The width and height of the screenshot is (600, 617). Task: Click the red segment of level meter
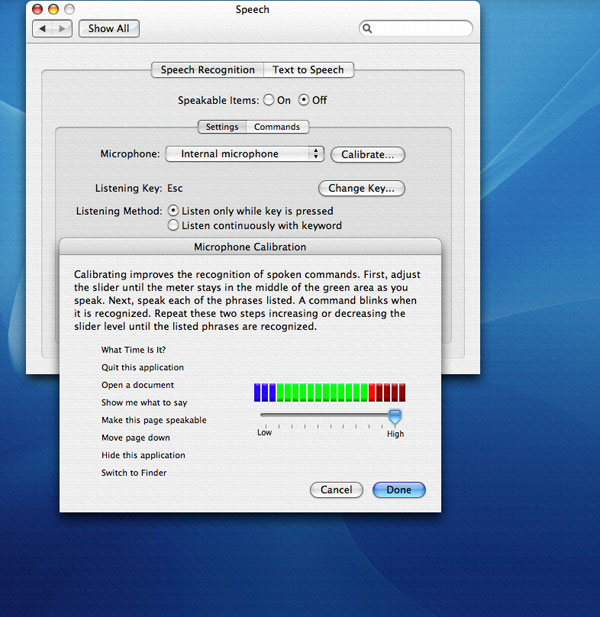387,392
